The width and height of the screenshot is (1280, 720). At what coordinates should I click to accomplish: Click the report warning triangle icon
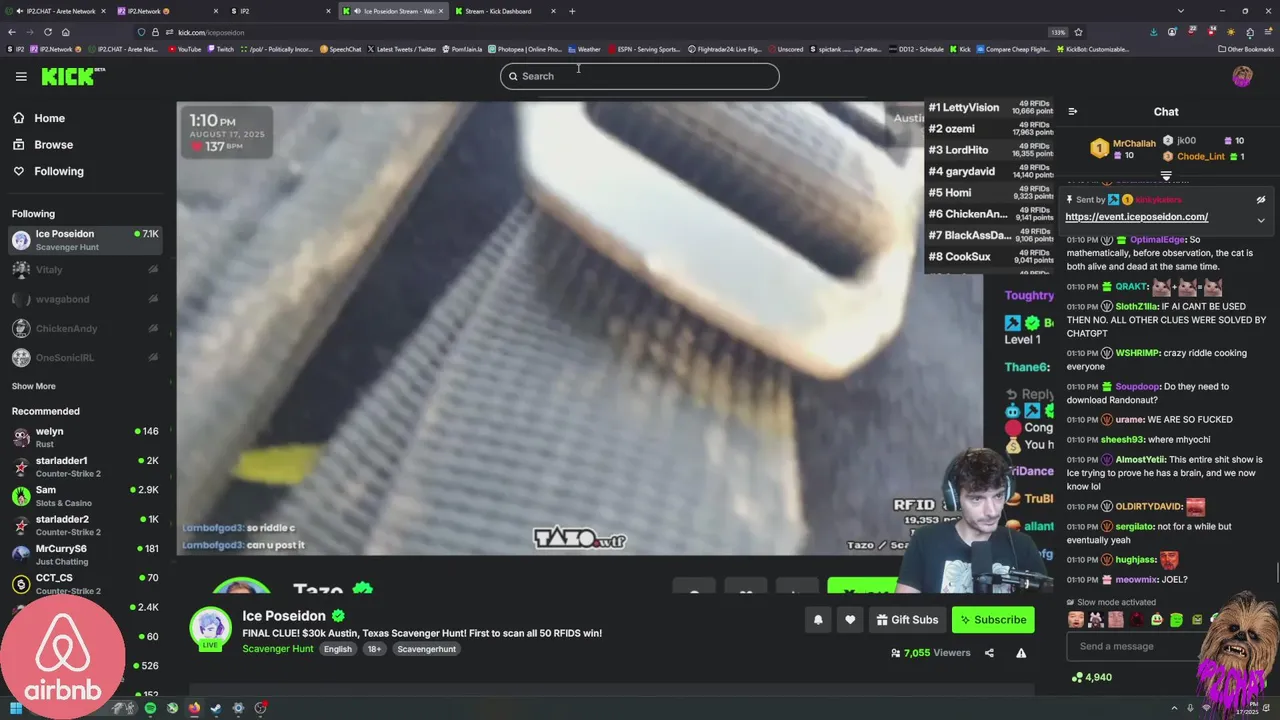[x=1021, y=653]
